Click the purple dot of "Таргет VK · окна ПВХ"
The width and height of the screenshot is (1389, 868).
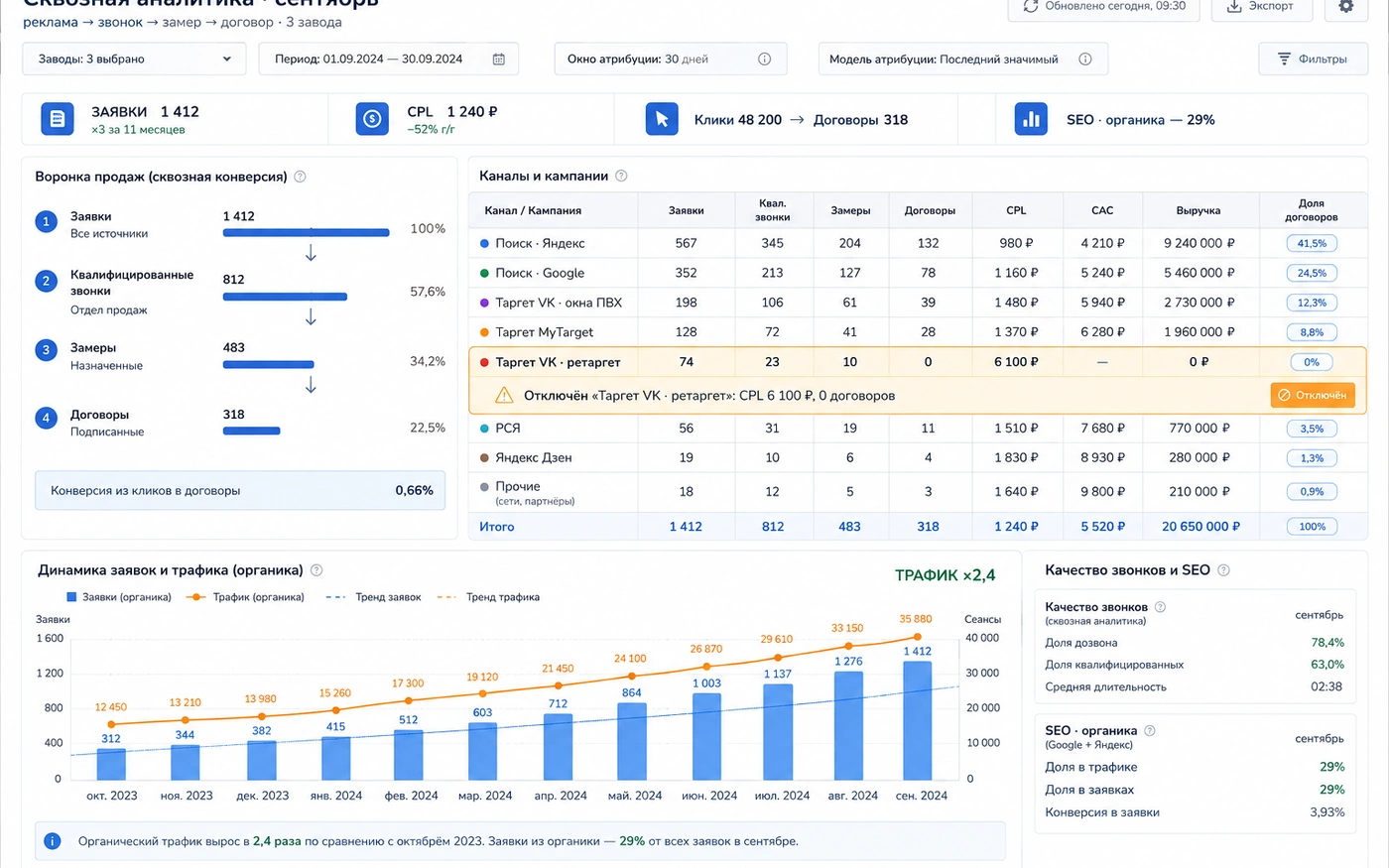point(484,303)
